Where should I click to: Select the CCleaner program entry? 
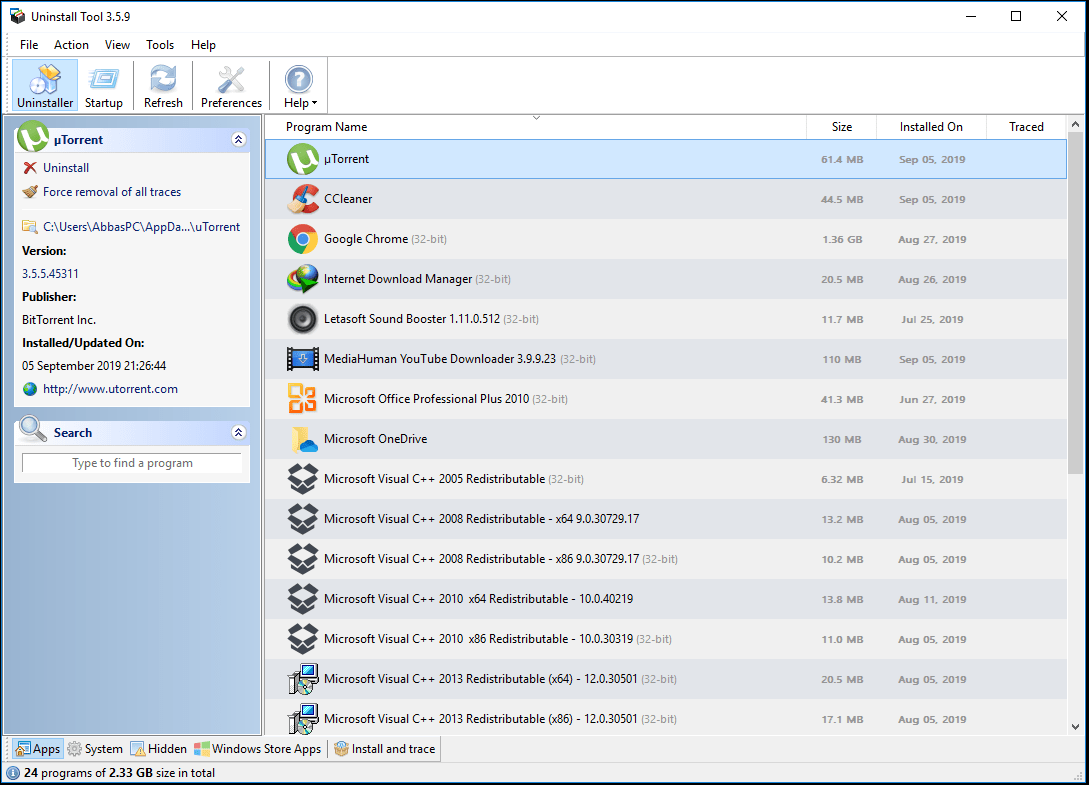(348, 199)
